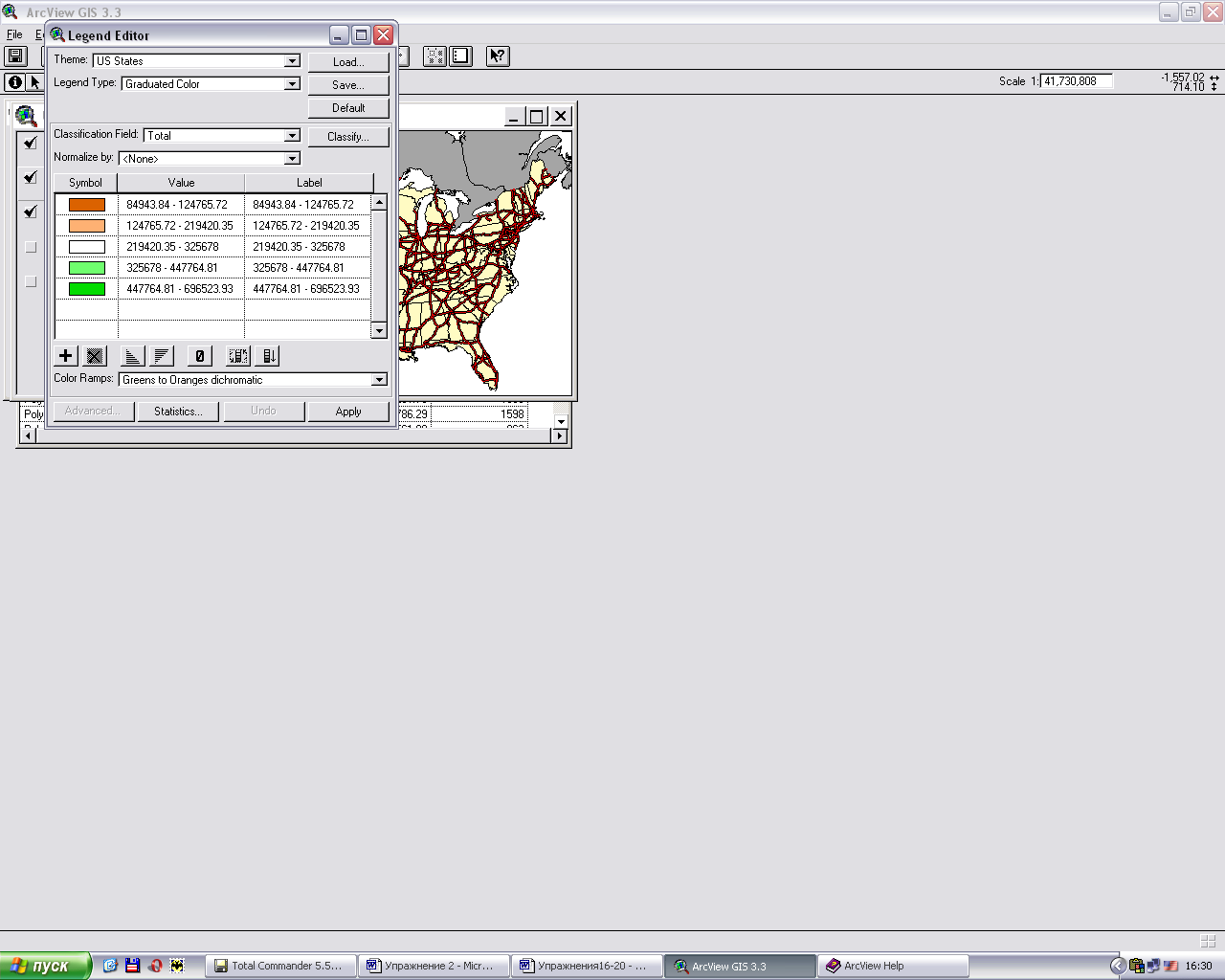Open the Theme dropdown showing US States
Screen dimensions: 1225x980
coord(293,61)
